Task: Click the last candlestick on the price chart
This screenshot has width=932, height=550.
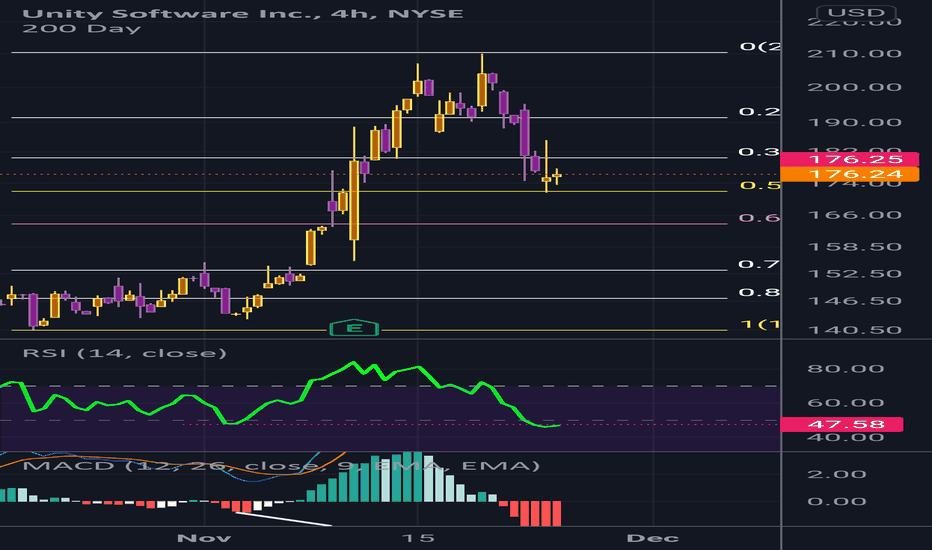Action: pos(557,175)
